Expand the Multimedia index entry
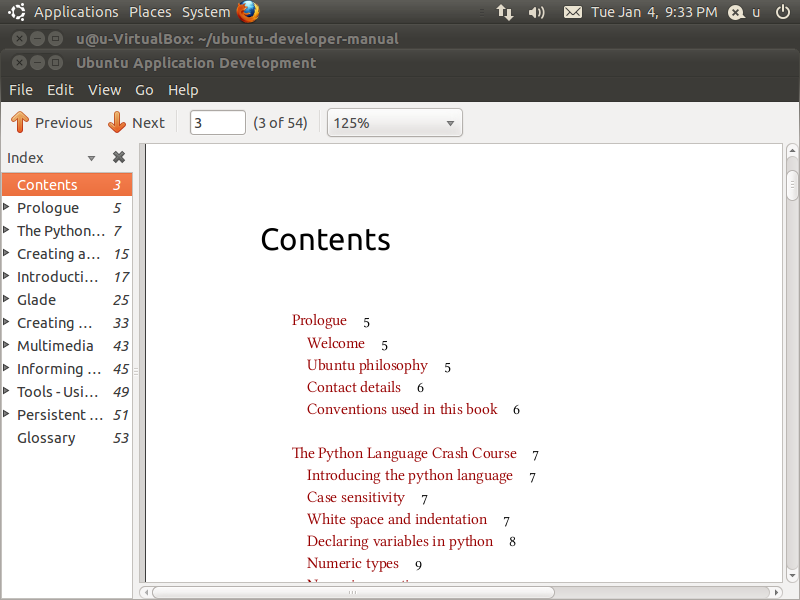Screen dimensions: 800x600 tap(7, 346)
